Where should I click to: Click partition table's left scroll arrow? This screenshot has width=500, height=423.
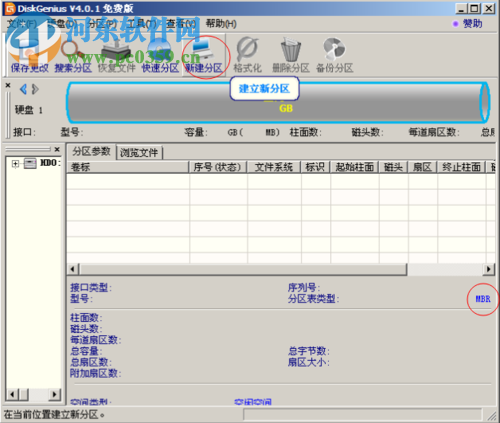(73, 269)
